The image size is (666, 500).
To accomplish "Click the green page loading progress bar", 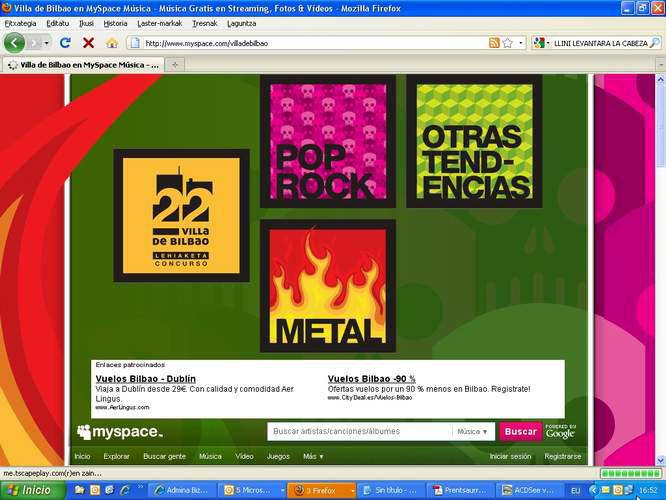I will coord(631,473).
